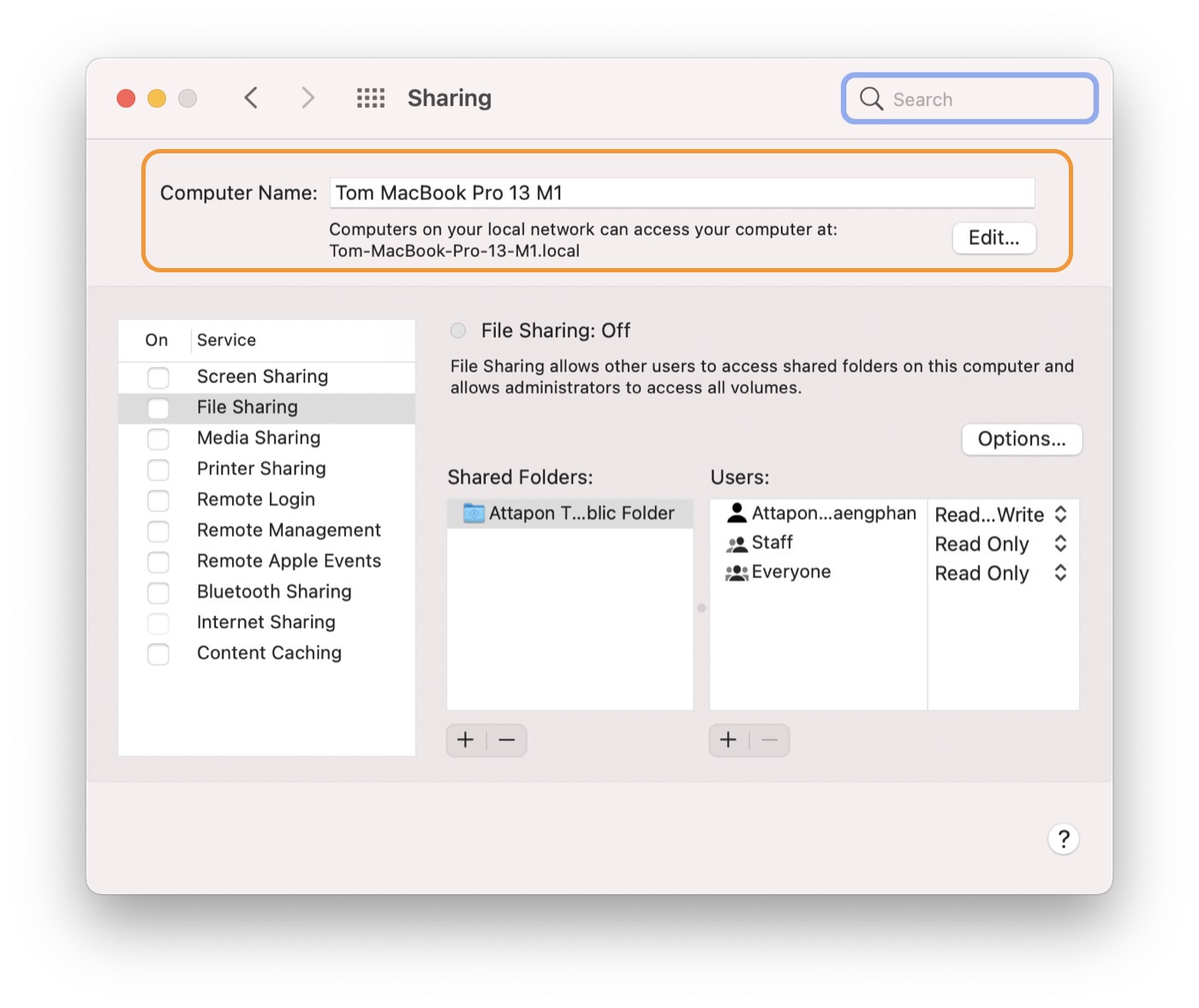Viewport: 1199px width, 1008px height.
Task: Add a shared folder with plus button
Action: [466, 740]
